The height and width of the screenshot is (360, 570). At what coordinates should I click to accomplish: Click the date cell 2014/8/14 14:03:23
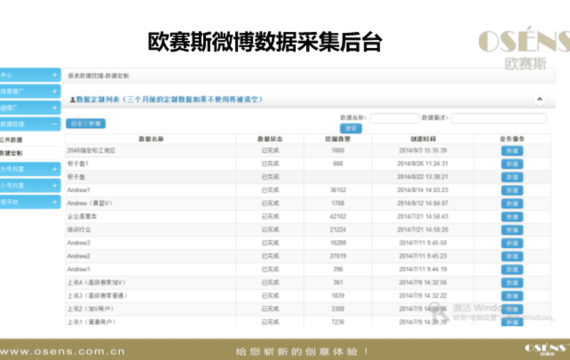pyautogui.click(x=423, y=190)
